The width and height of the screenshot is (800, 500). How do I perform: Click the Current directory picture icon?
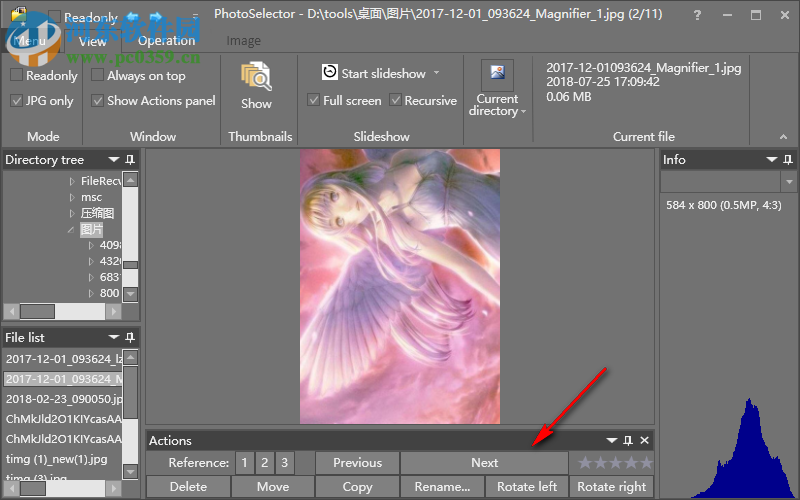tap(497, 74)
